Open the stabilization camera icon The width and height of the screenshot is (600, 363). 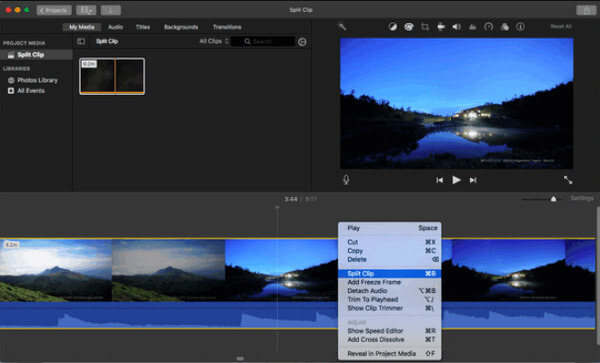pos(441,26)
